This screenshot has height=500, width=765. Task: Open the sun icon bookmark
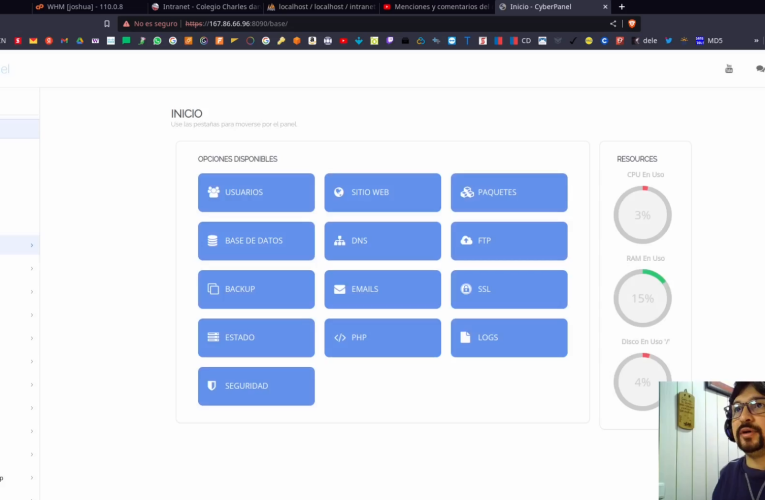pos(684,40)
